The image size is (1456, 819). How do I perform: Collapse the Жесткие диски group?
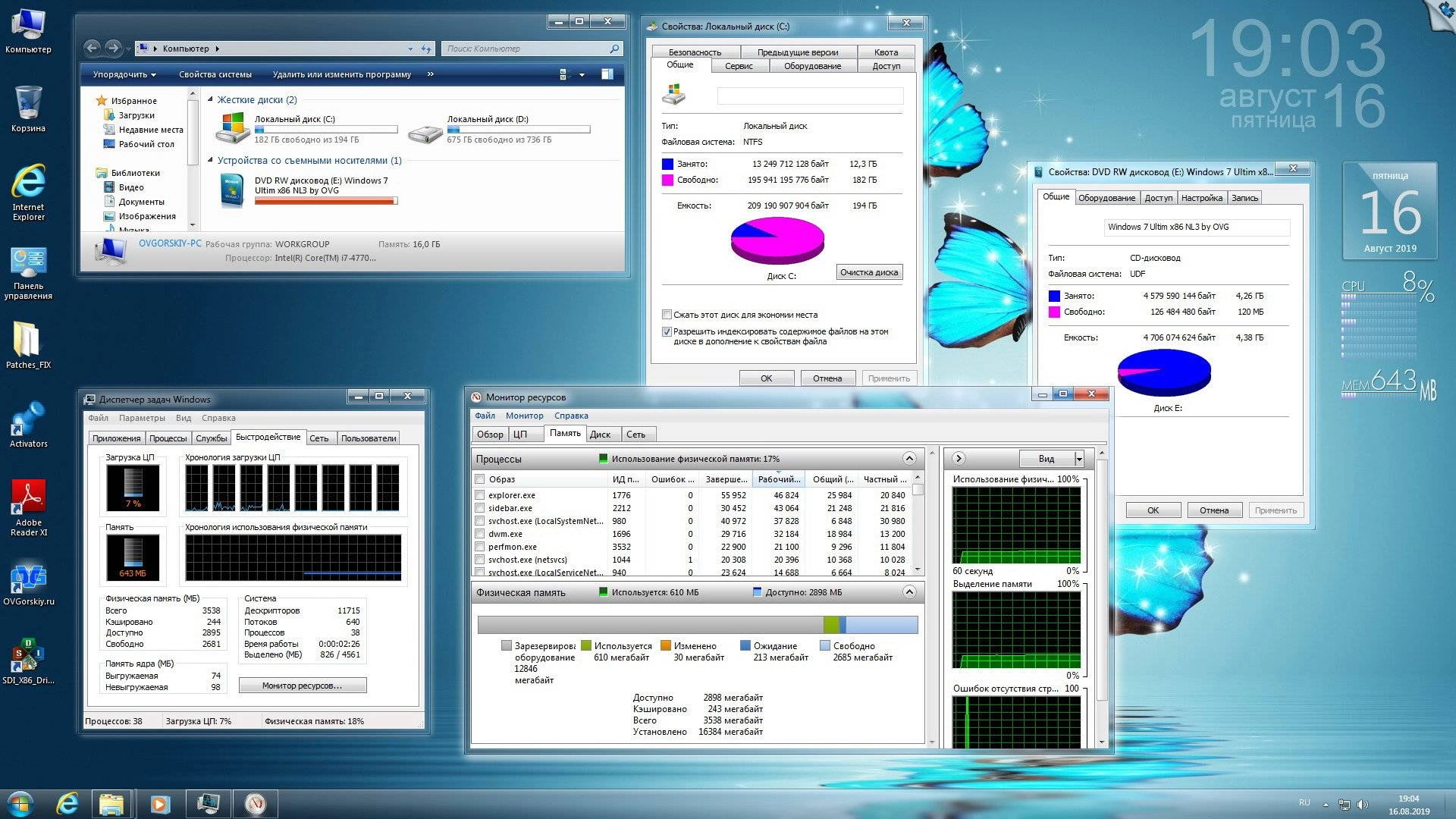211,99
